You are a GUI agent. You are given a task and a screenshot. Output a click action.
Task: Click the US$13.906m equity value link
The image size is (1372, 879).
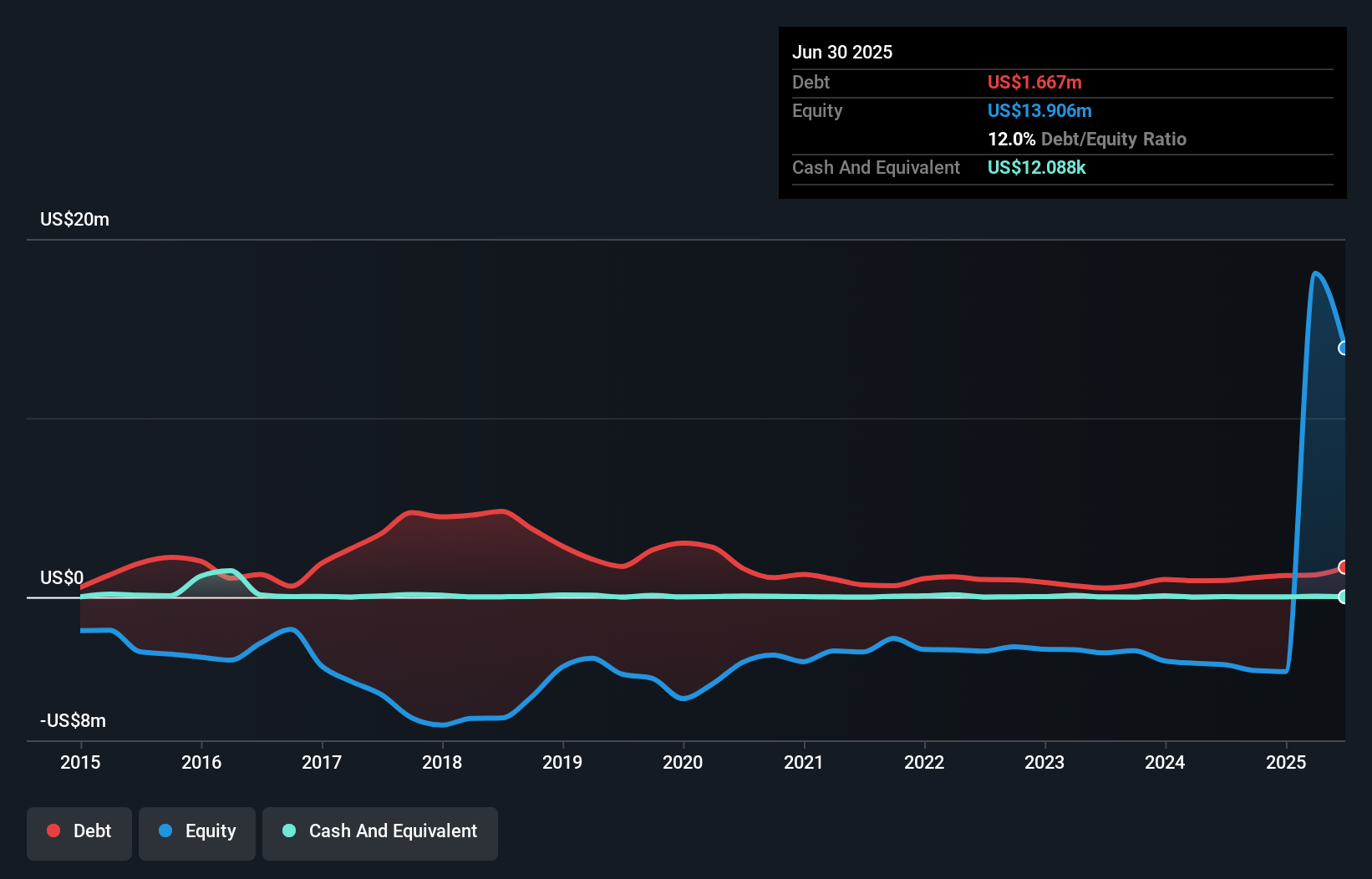(x=1039, y=110)
